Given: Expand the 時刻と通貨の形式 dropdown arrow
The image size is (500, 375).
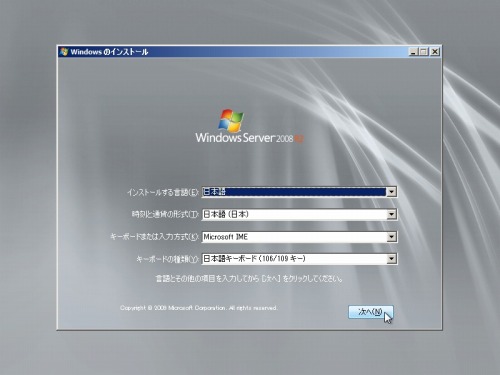Looking at the screenshot, I should [x=391, y=214].
